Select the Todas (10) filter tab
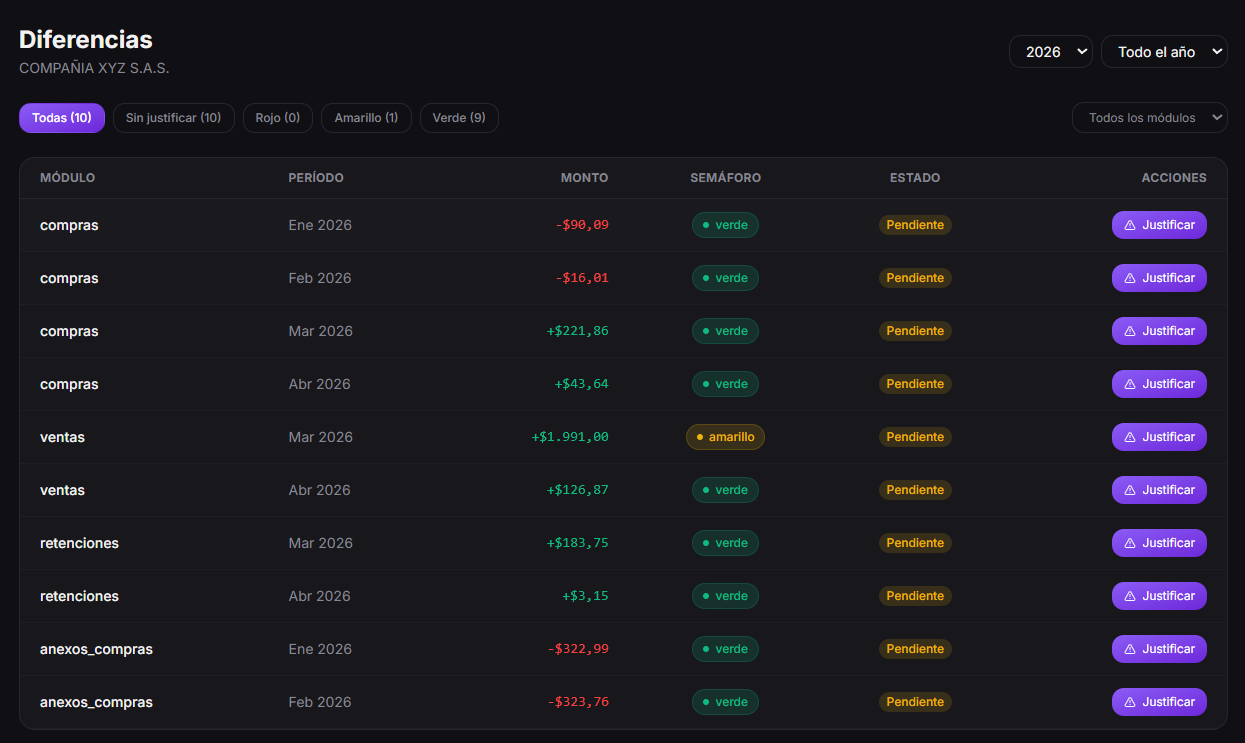1245x743 pixels. pyautogui.click(x=62, y=118)
